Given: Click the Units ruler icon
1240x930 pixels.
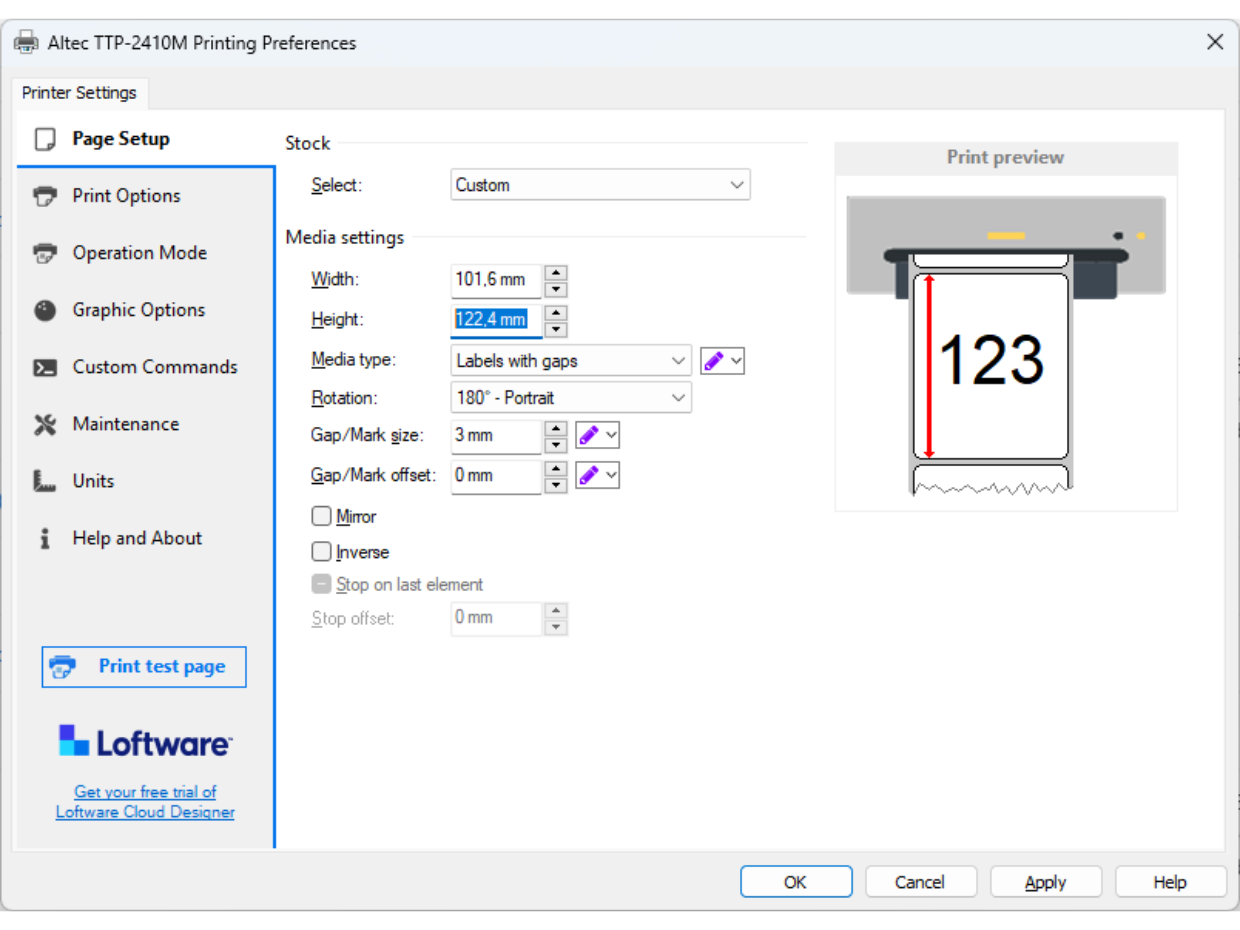Looking at the screenshot, I should tap(45, 481).
